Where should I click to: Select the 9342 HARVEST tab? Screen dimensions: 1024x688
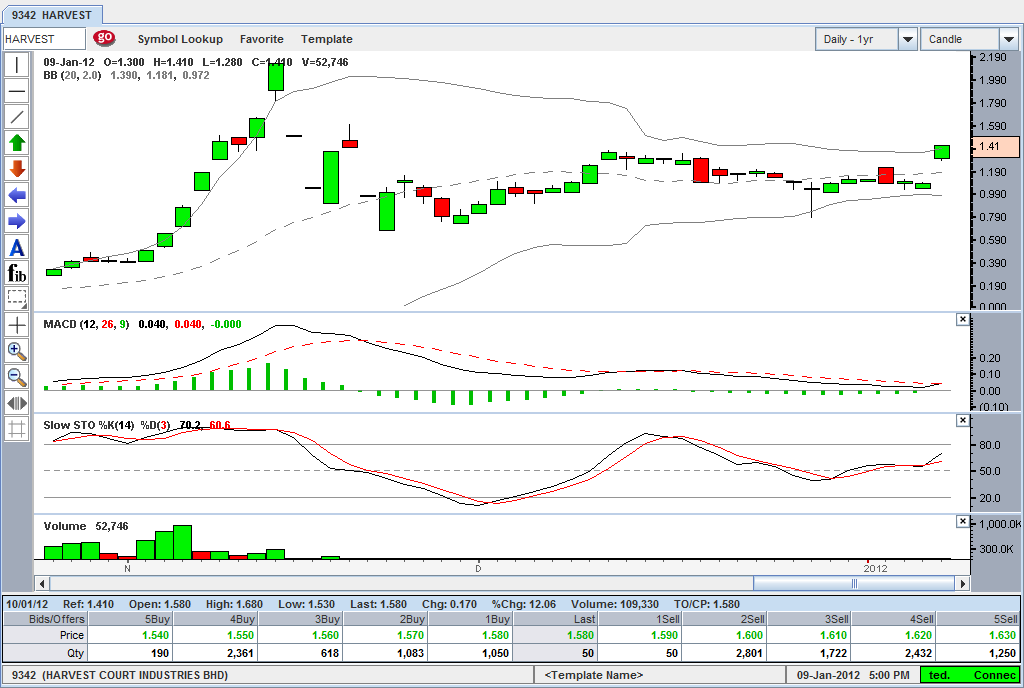[x=52, y=14]
